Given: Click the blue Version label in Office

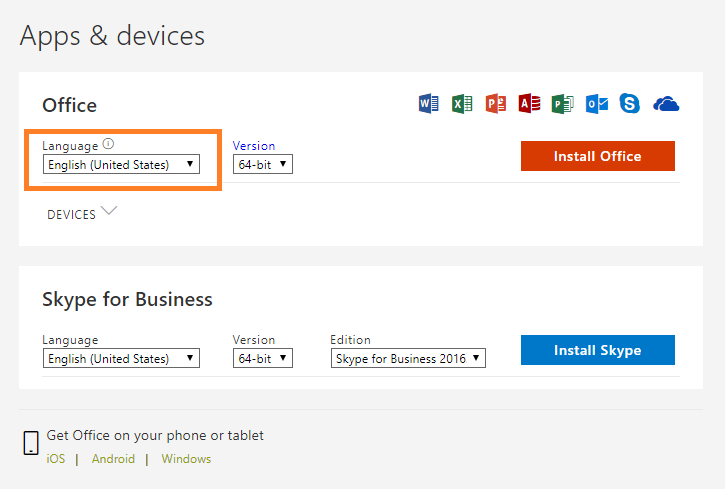Looking at the screenshot, I should point(254,146).
